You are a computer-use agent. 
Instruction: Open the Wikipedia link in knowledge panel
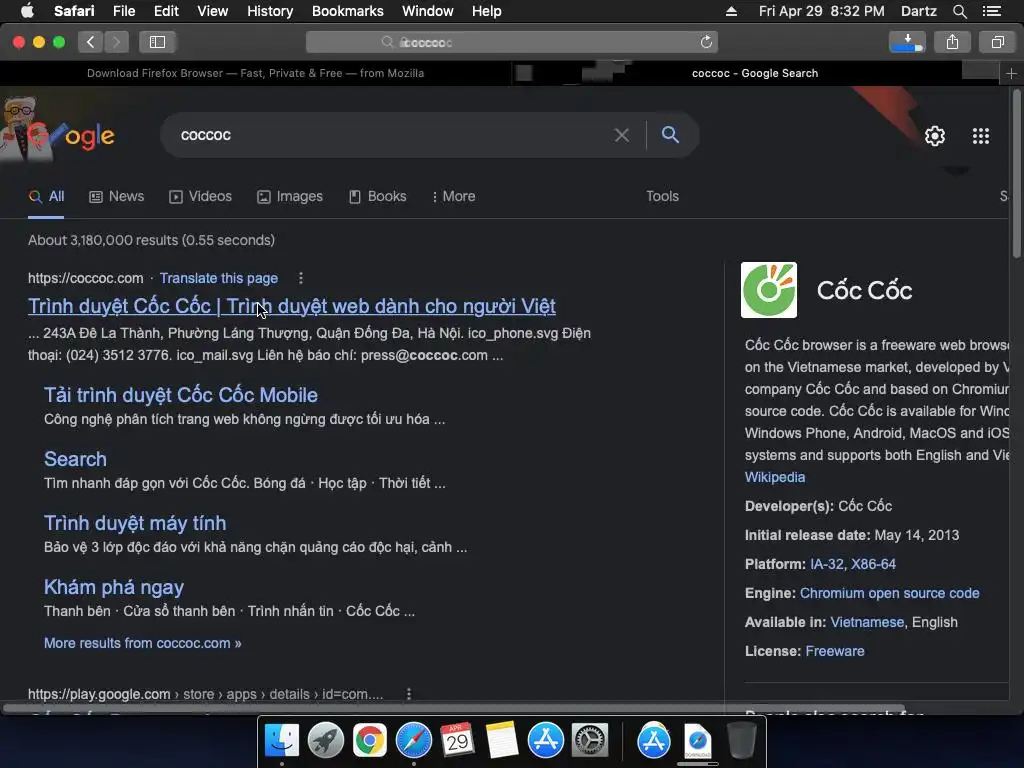point(775,477)
